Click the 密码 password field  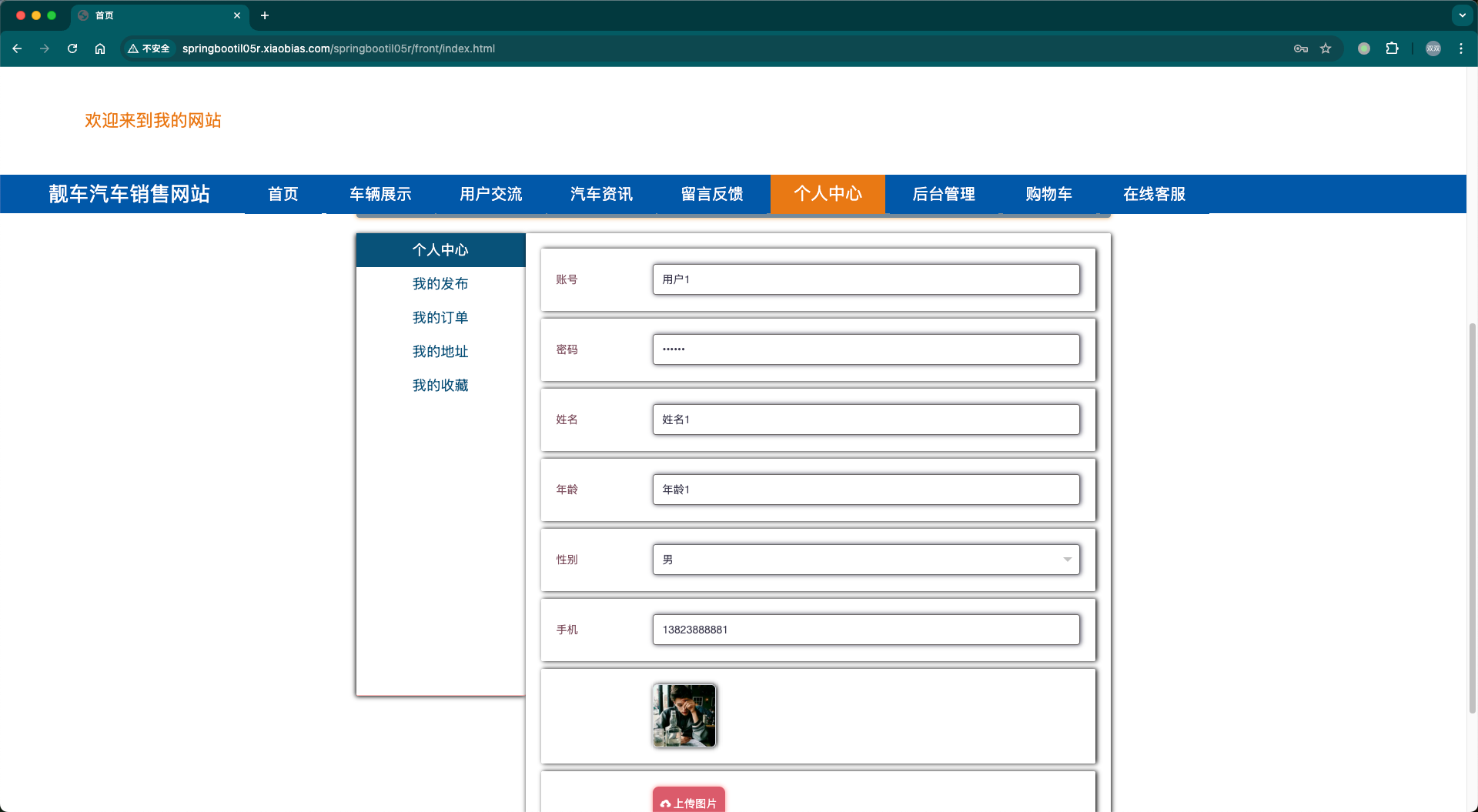pos(866,349)
